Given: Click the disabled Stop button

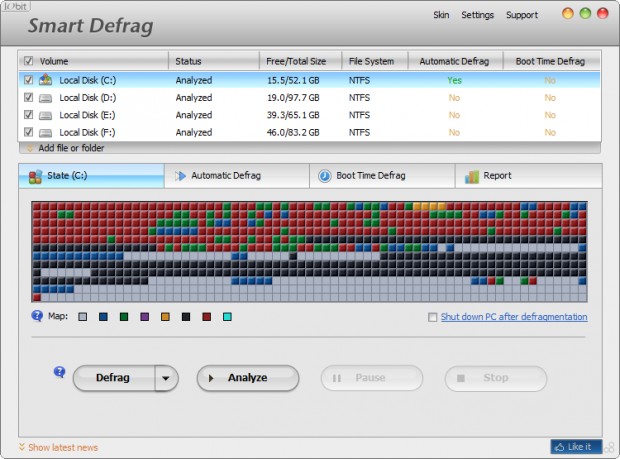Looking at the screenshot, I should (x=496, y=378).
